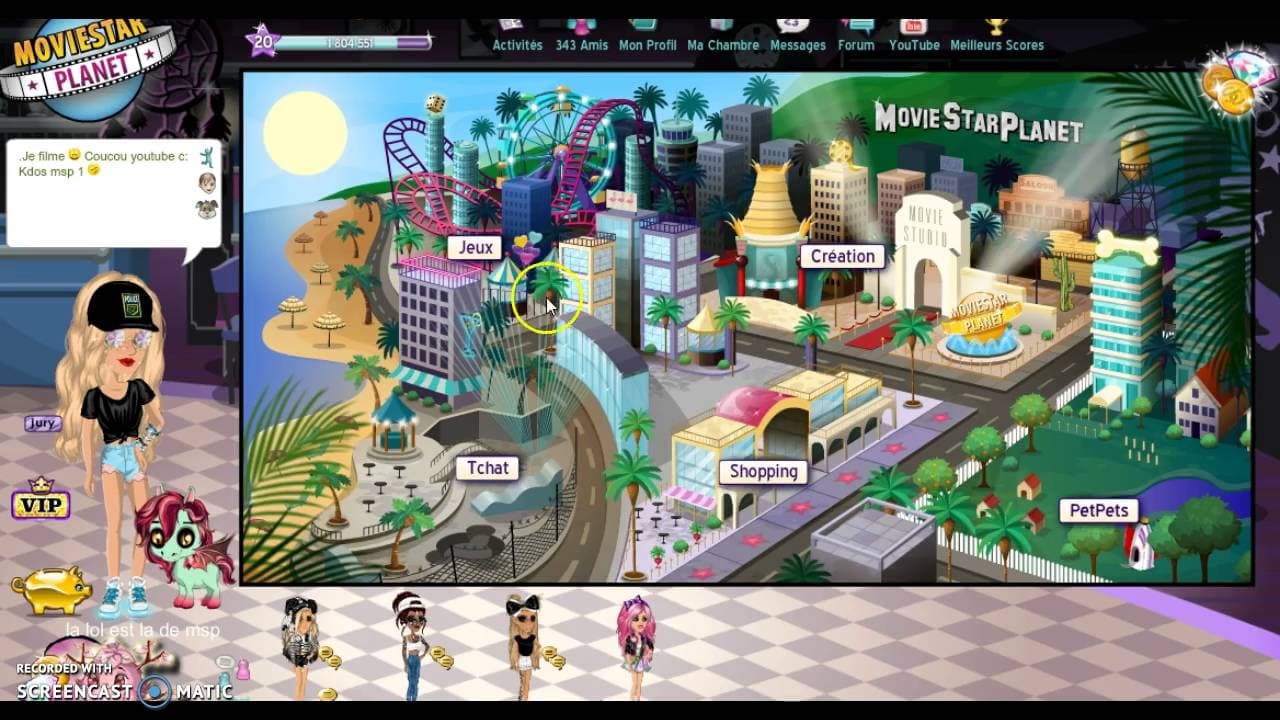The width and height of the screenshot is (1280, 720).
Task: Click the fame progress bar showing 1 804 551
Action: [352, 43]
